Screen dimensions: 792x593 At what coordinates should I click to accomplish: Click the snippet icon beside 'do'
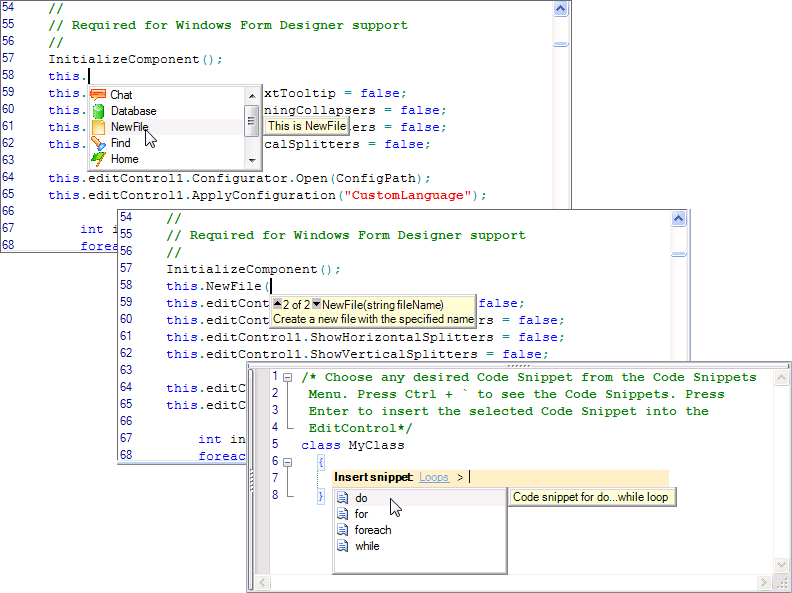(342, 498)
